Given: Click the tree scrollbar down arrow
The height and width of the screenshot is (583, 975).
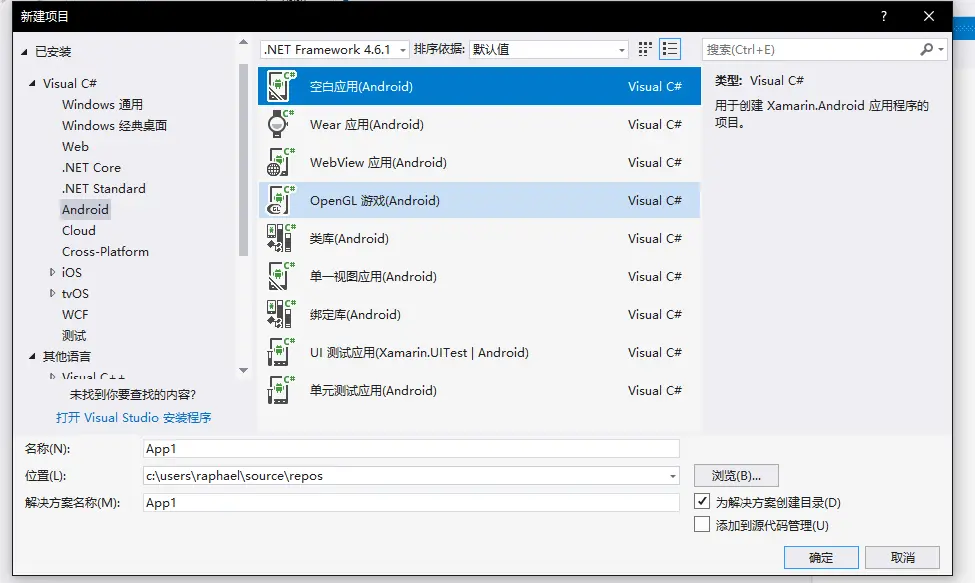Looking at the screenshot, I should pyautogui.click(x=243, y=370).
